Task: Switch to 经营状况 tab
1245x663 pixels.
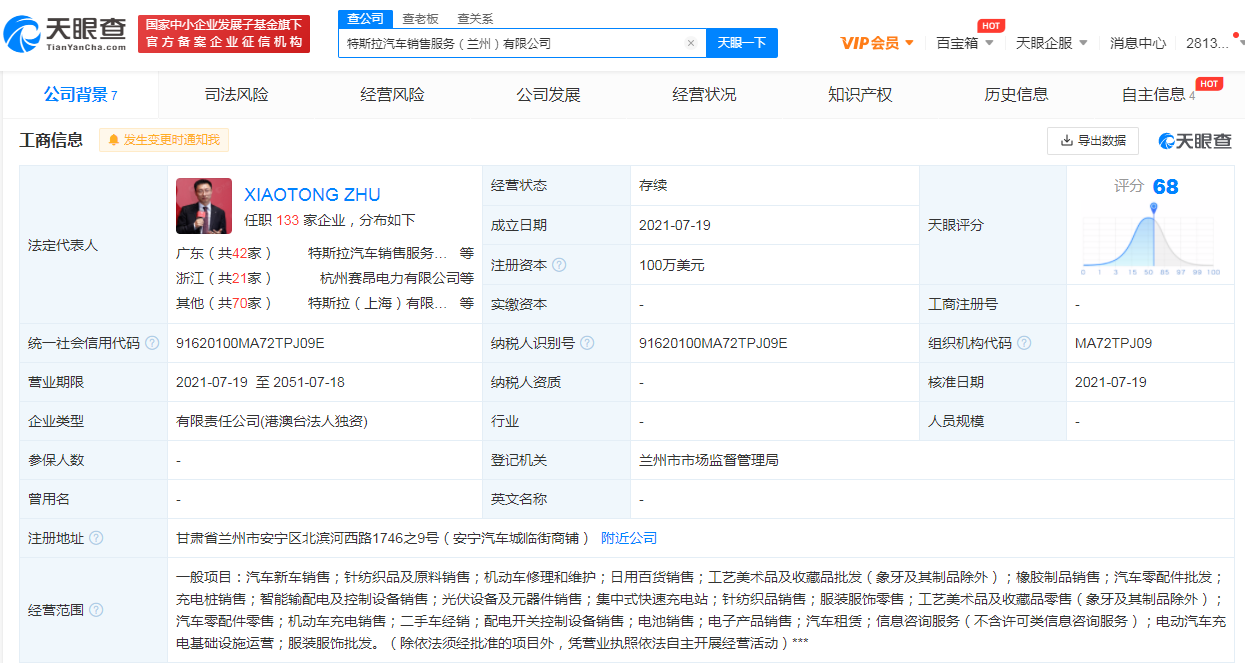Action: tap(704, 95)
